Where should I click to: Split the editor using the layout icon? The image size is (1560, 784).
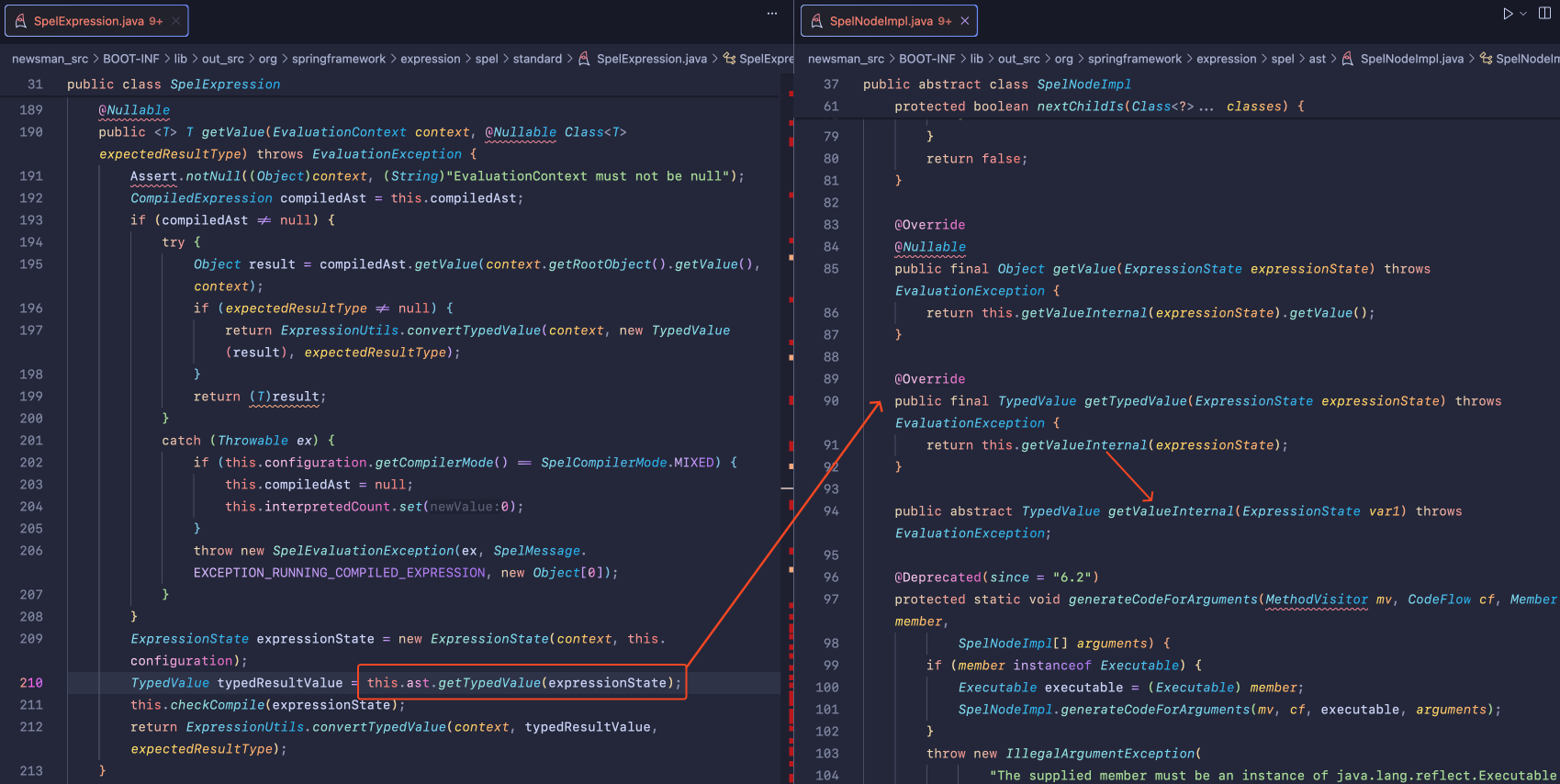point(1544,14)
